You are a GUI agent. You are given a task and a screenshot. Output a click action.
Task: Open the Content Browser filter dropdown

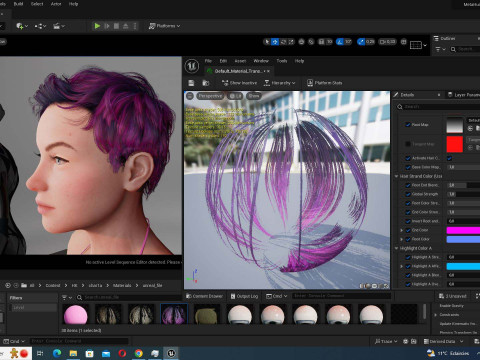click(67, 297)
